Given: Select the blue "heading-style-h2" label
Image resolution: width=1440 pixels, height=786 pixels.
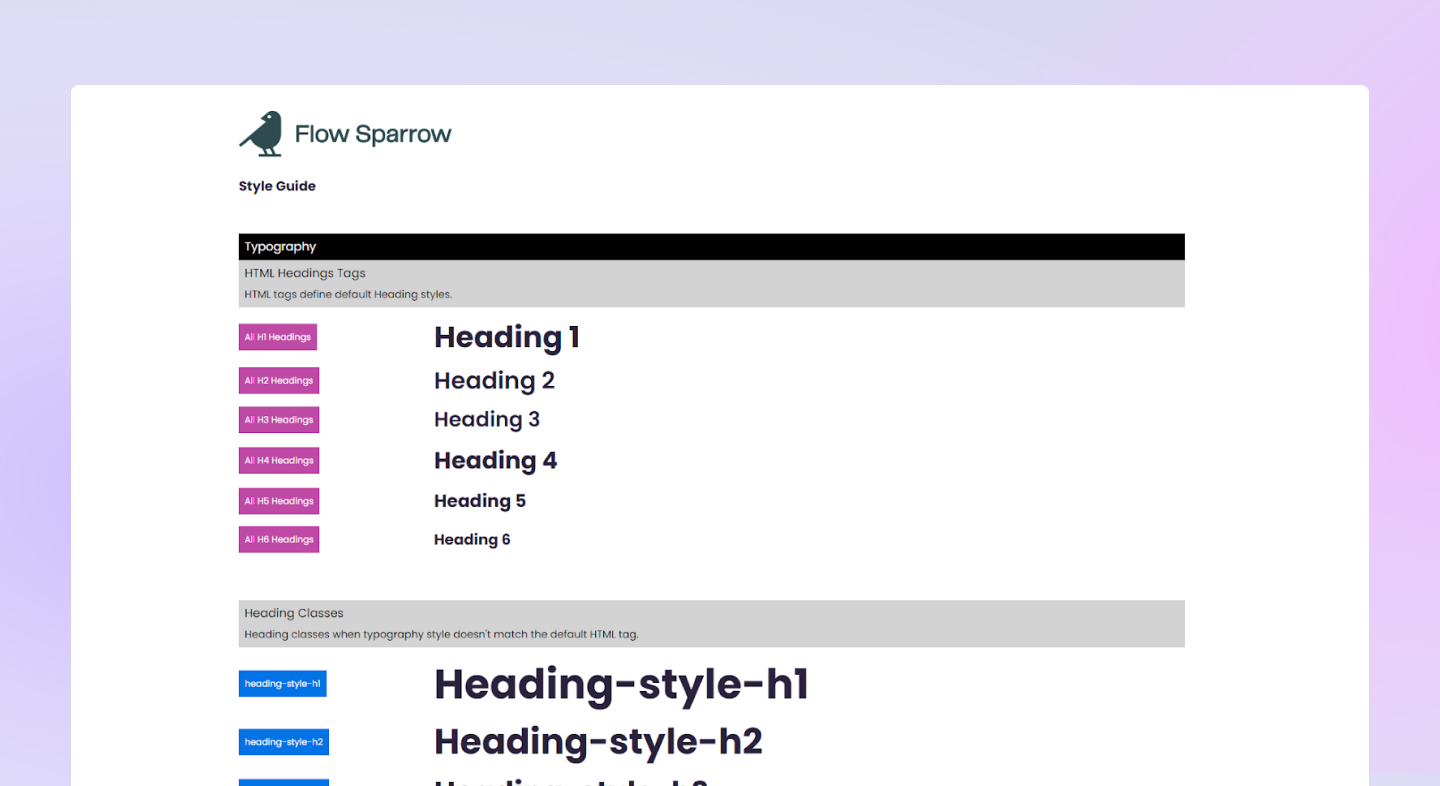Looking at the screenshot, I should (283, 741).
